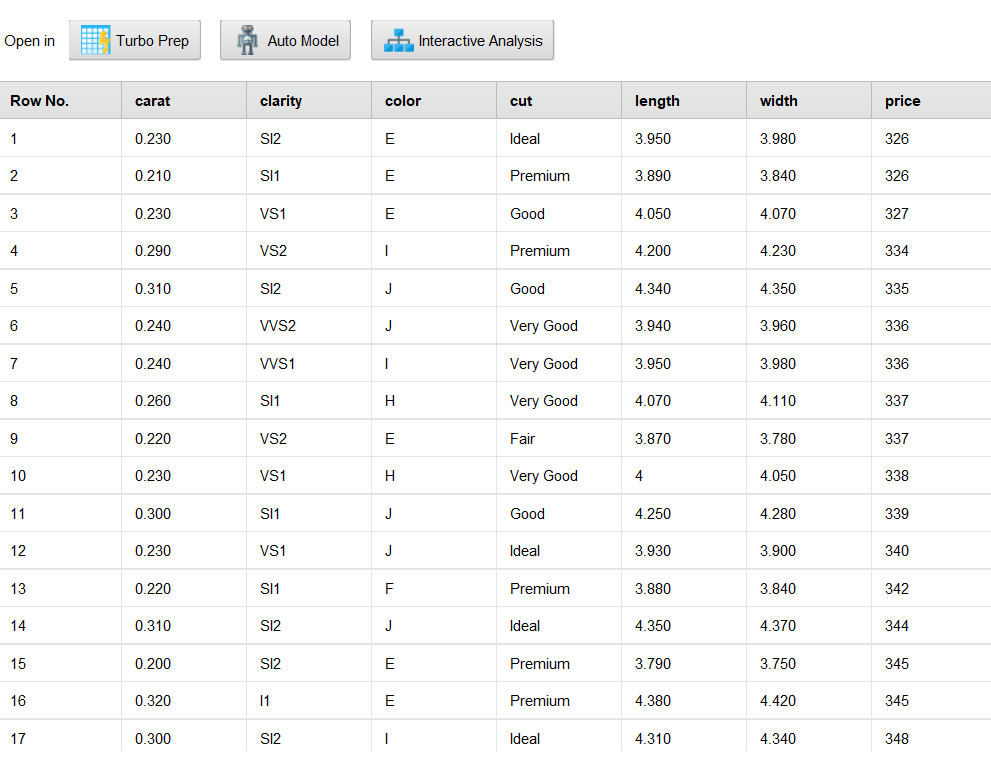The height and width of the screenshot is (760, 991).
Task: Select price 340 cell
Action: tap(932, 551)
